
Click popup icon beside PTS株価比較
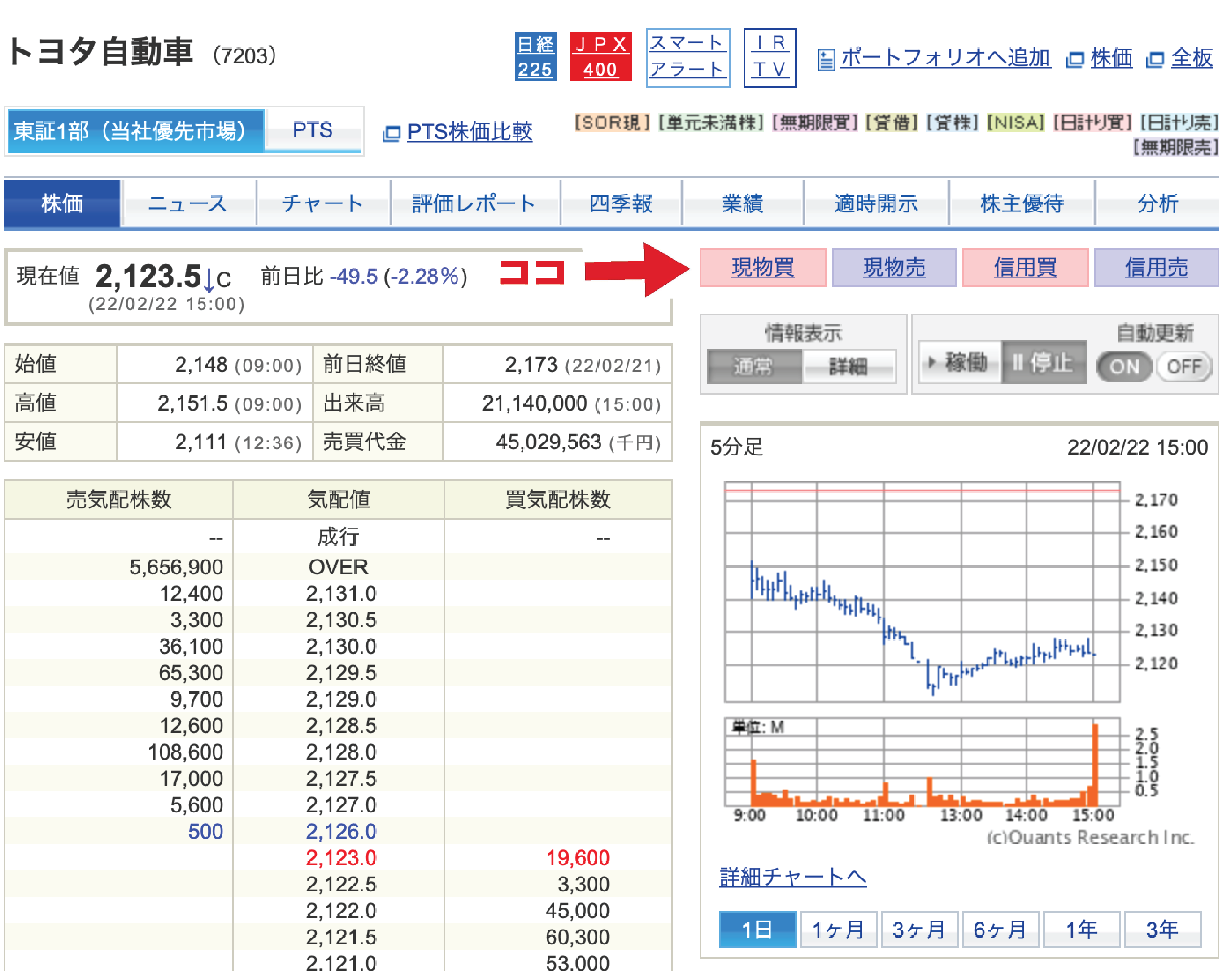(391, 133)
